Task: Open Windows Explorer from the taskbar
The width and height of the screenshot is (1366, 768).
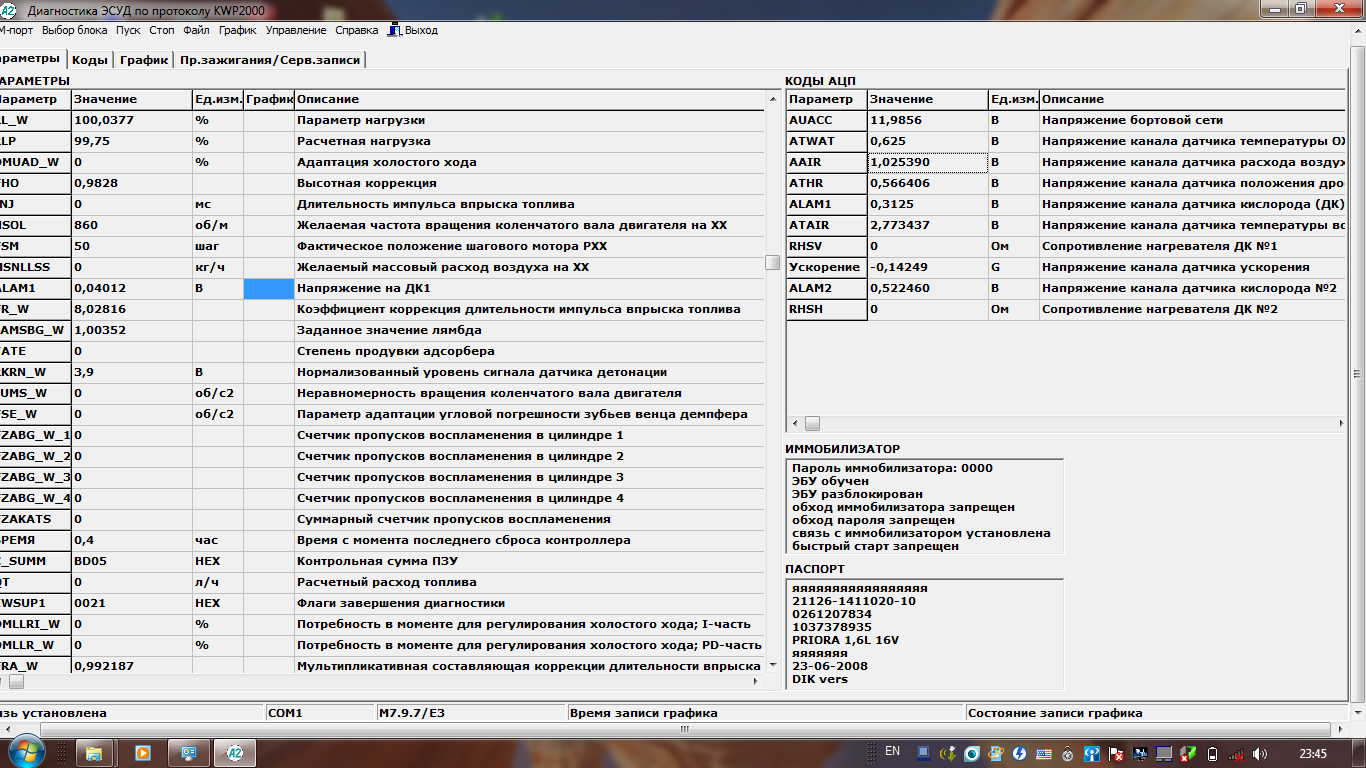Action: tap(96, 752)
